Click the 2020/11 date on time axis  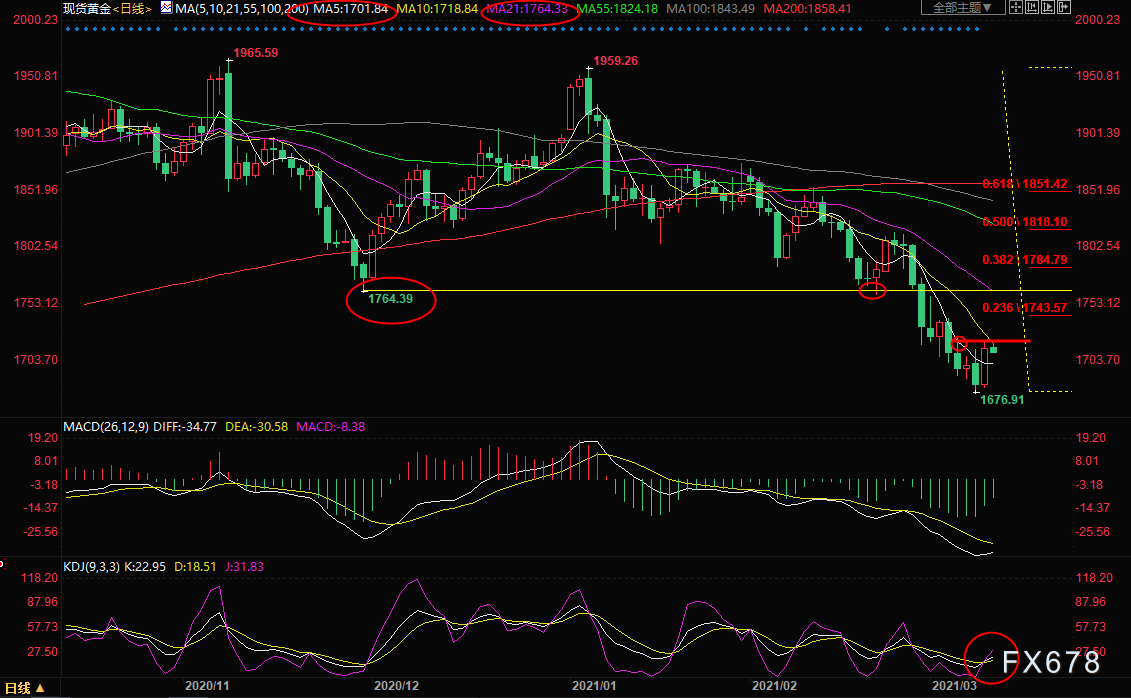tap(207, 686)
